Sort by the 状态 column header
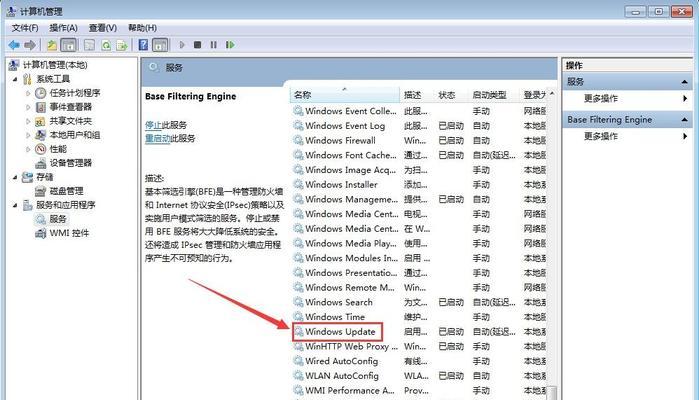The height and width of the screenshot is (400, 699). coord(451,95)
